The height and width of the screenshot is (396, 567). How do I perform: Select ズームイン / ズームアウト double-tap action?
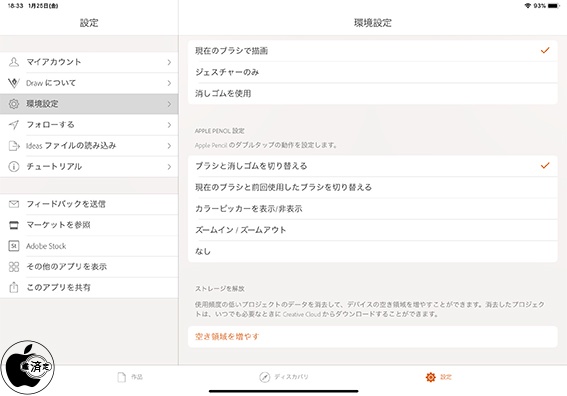[x=372, y=230]
